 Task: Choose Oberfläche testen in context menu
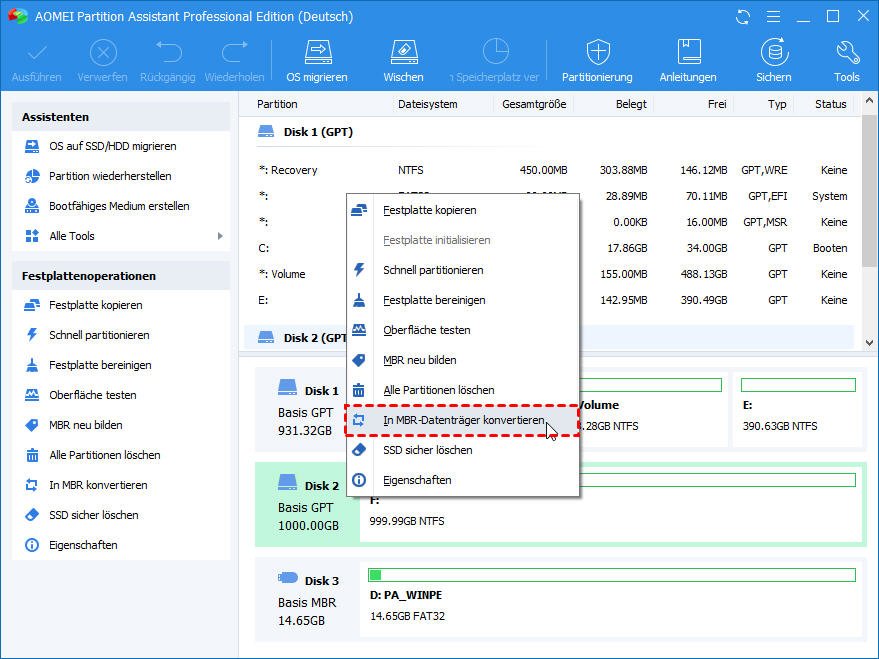tap(462, 331)
